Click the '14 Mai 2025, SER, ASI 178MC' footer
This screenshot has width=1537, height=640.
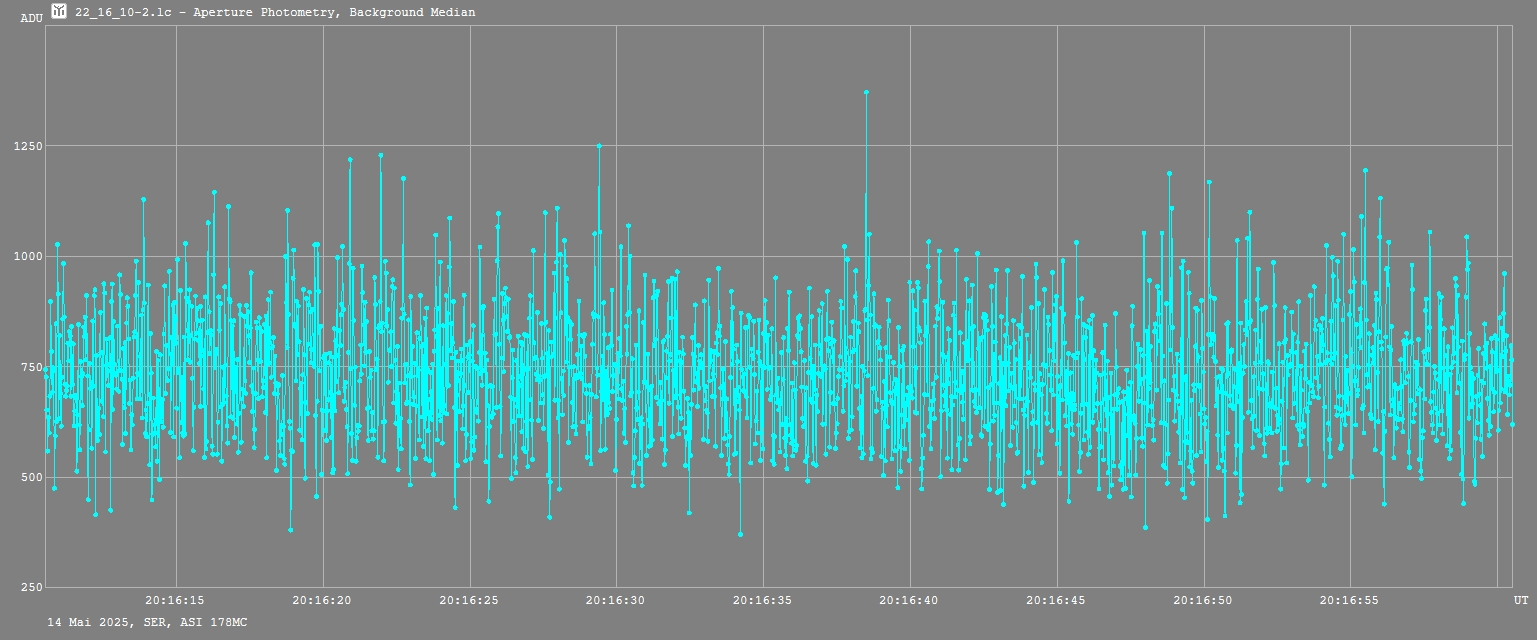point(147,623)
